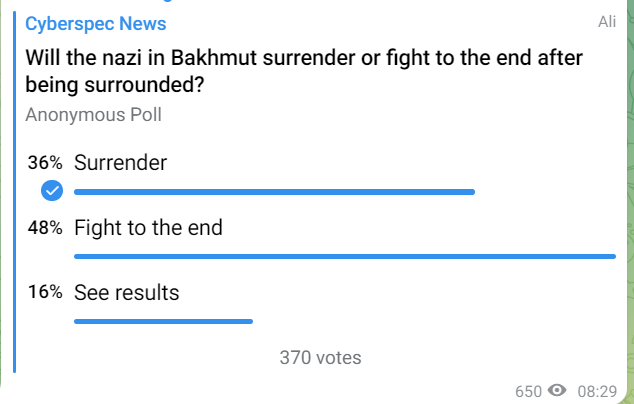The image size is (634, 404).
Task: Click the eye views icon
Action: (557, 390)
